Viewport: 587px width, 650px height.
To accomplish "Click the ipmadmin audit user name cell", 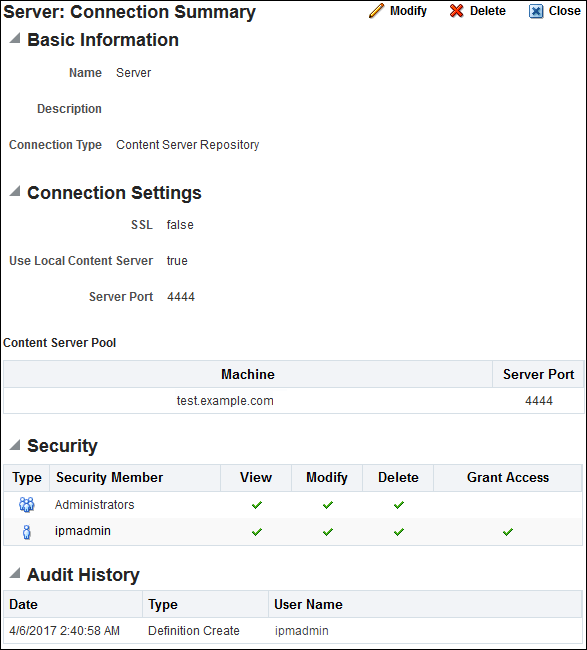I will (301, 631).
